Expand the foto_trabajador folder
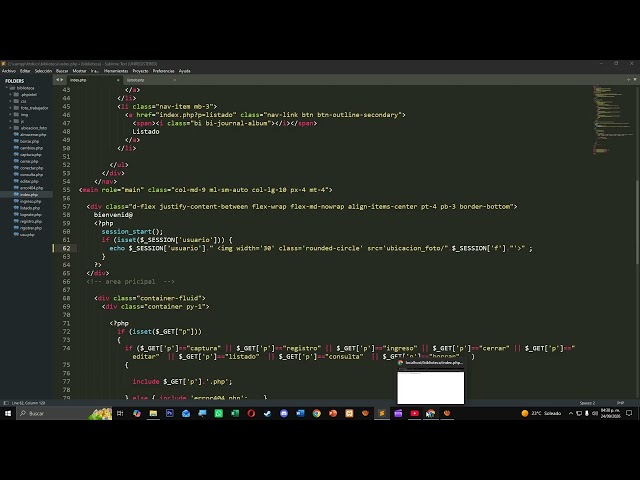 coord(11,108)
